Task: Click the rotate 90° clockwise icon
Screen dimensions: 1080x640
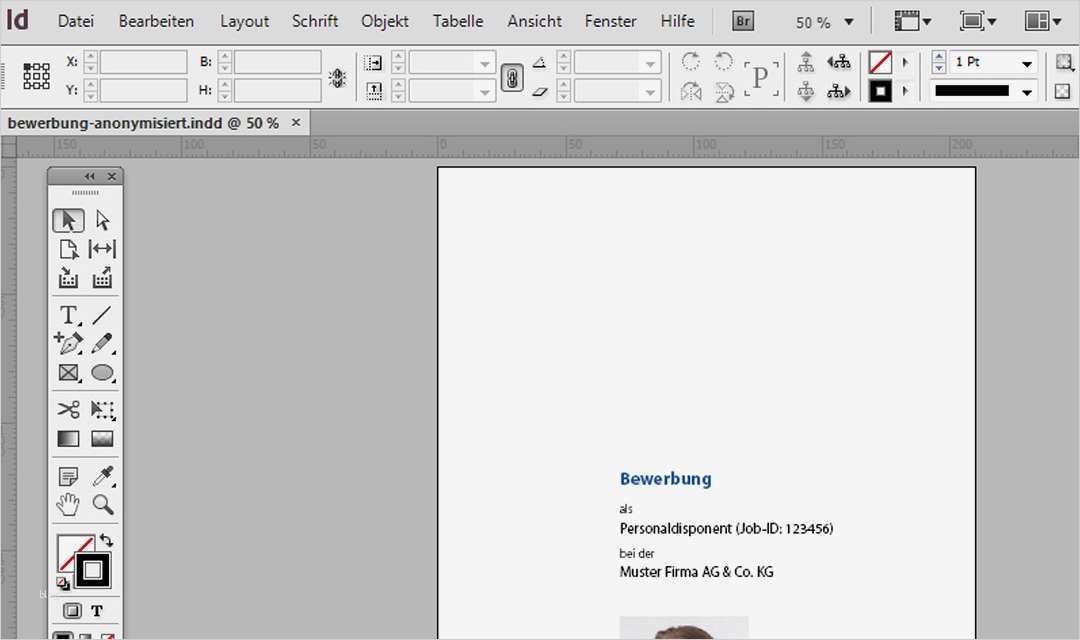Action: click(x=691, y=62)
